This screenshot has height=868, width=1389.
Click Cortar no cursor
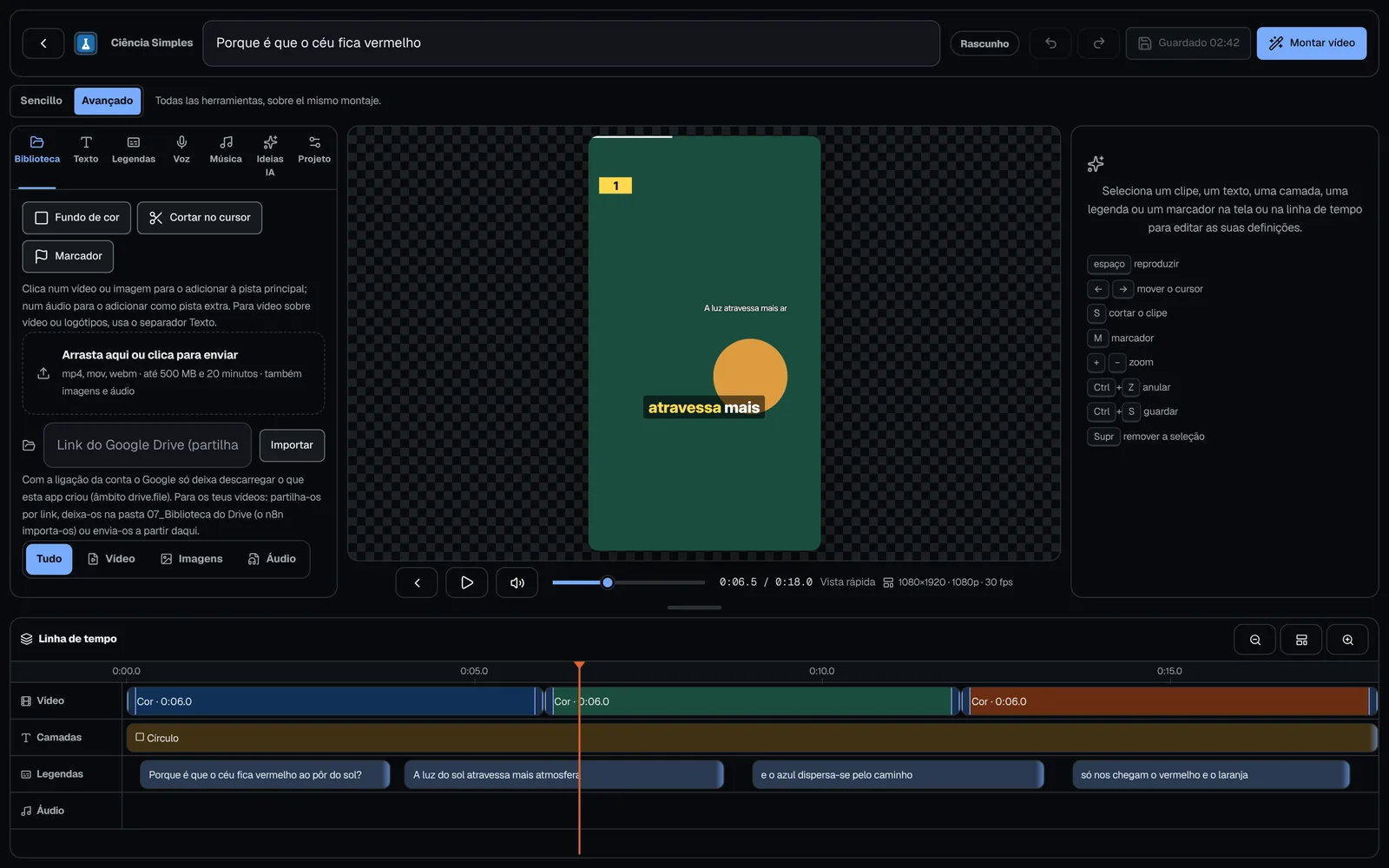coord(200,218)
